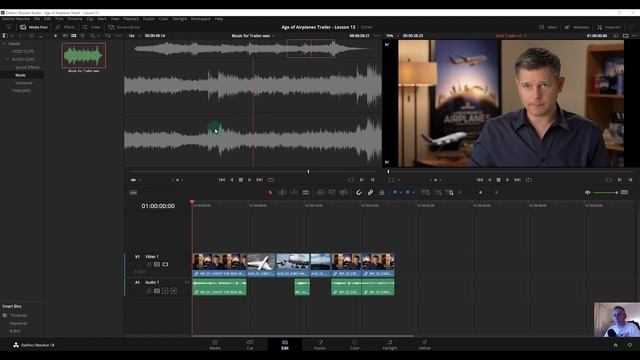Click the Insert Clip toolbar icon
The width and height of the screenshot is (640, 360).
(x=320, y=192)
